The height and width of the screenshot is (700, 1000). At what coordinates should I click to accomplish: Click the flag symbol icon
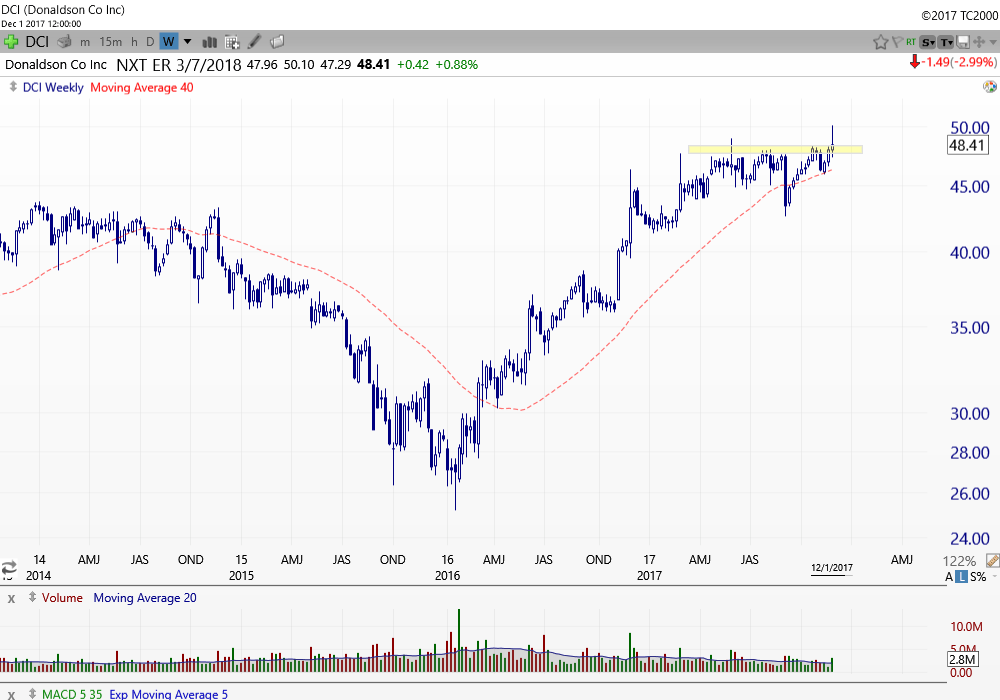(896, 41)
